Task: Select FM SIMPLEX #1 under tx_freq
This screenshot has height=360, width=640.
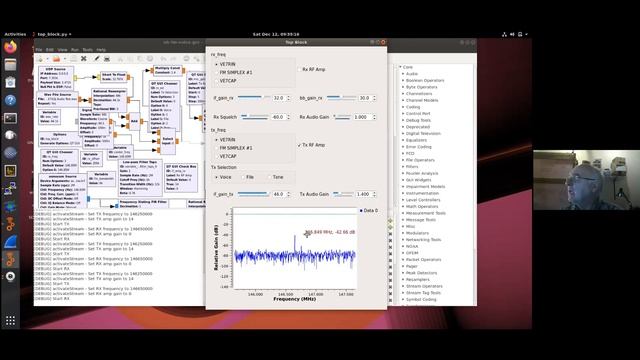Action: (233, 148)
